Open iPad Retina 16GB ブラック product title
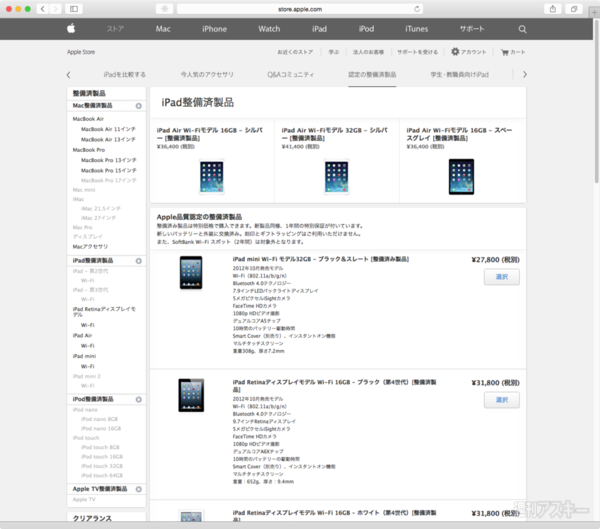 (x=334, y=386)
